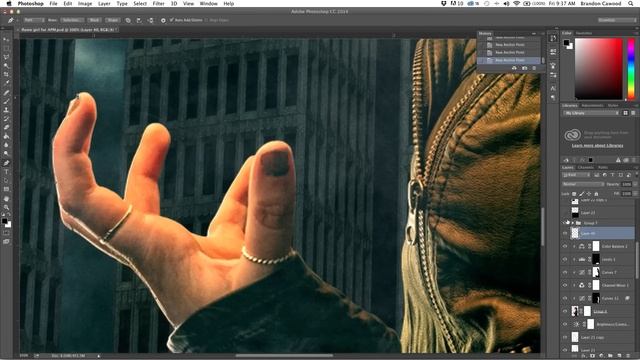Select the History Brush tool
640x360 pixels.
click(x=6, y=119)
